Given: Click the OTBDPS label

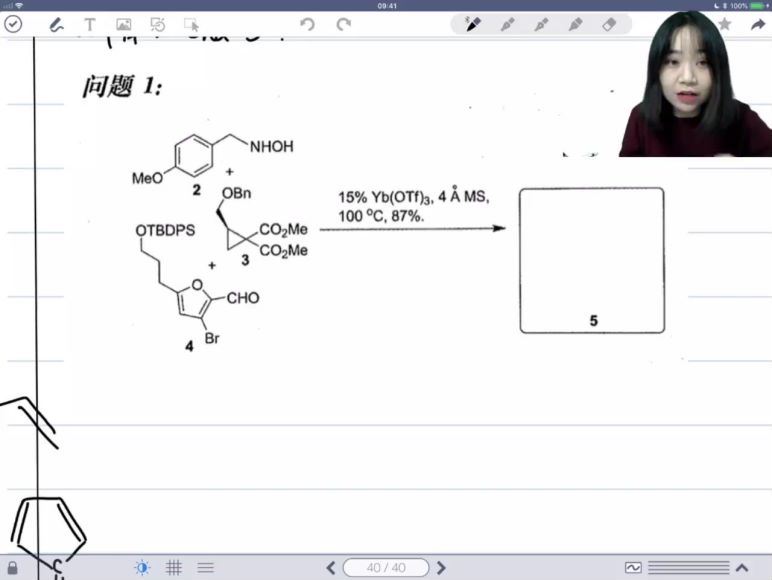Looking at the screenshot, I should tap(165, 230).
